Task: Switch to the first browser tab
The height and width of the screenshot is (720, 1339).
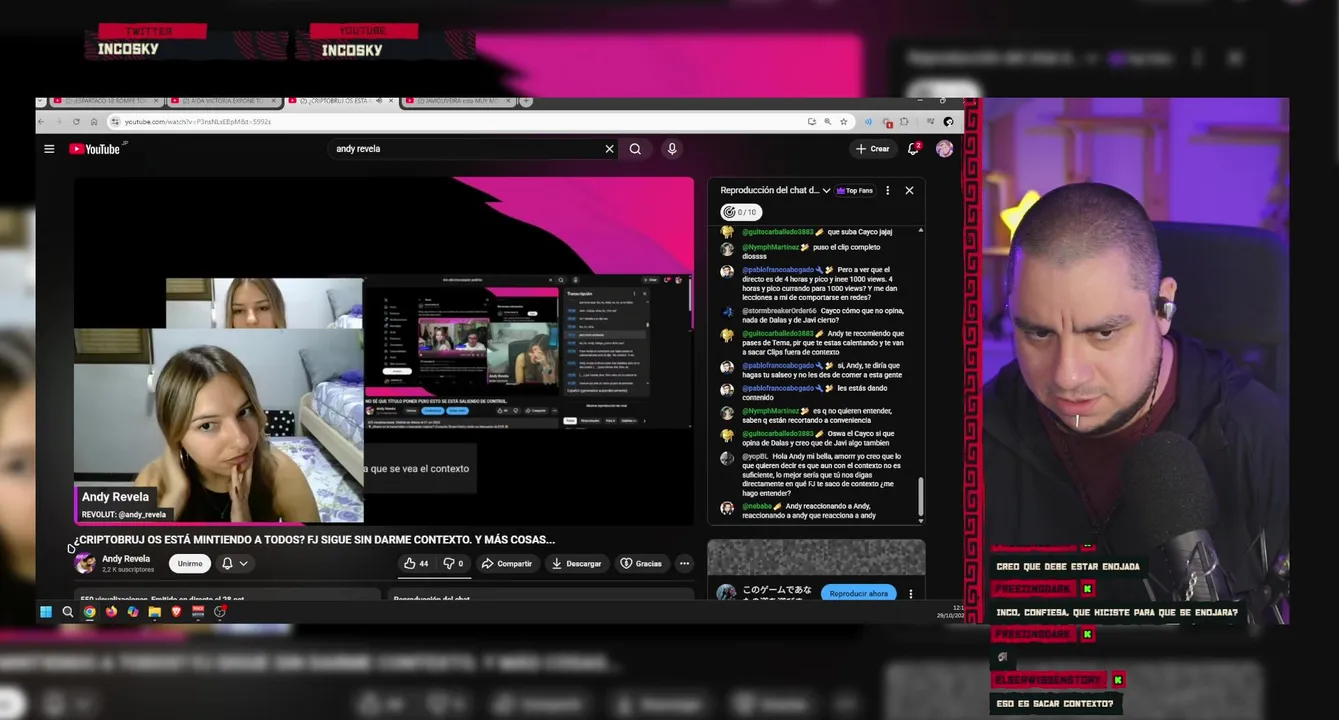Action: point(106,101)
